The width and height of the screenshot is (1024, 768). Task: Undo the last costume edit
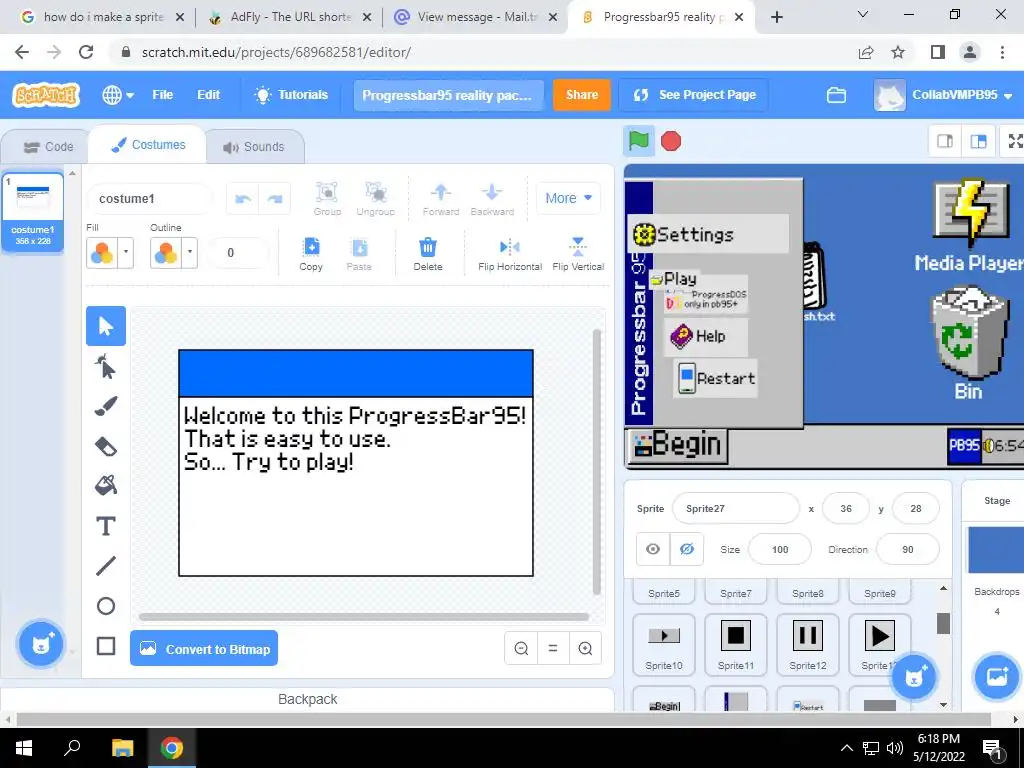[243, 199]
